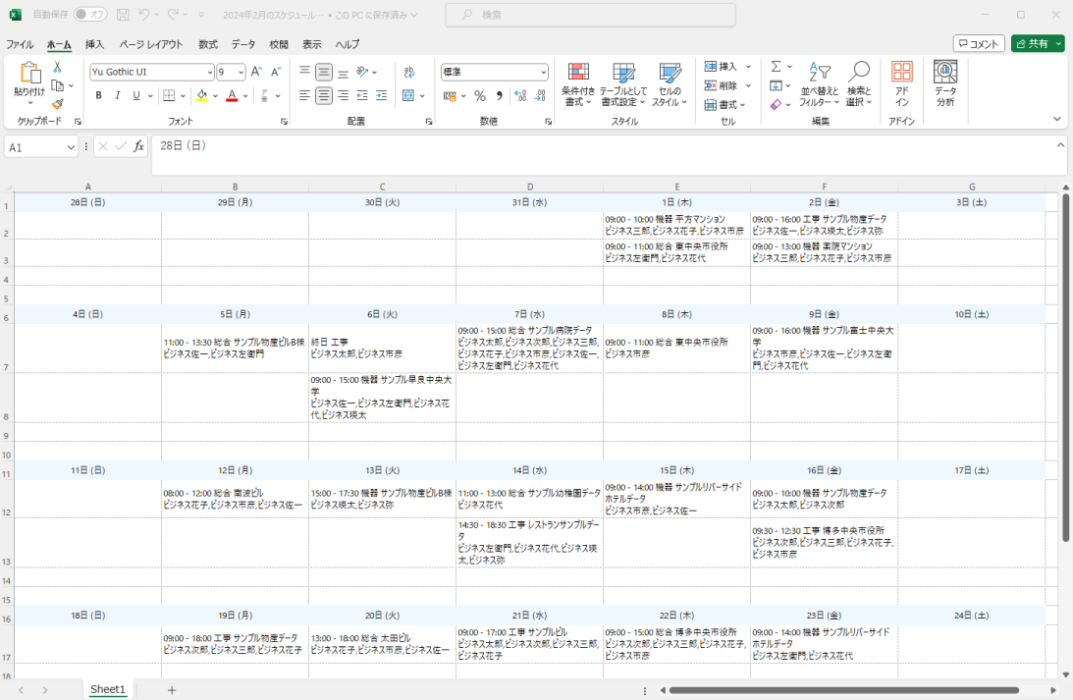This screenshot has height=700, width=1073.
Task: Open the font name dropdown Yu Gothic UI
Action: tap(209, 72)
